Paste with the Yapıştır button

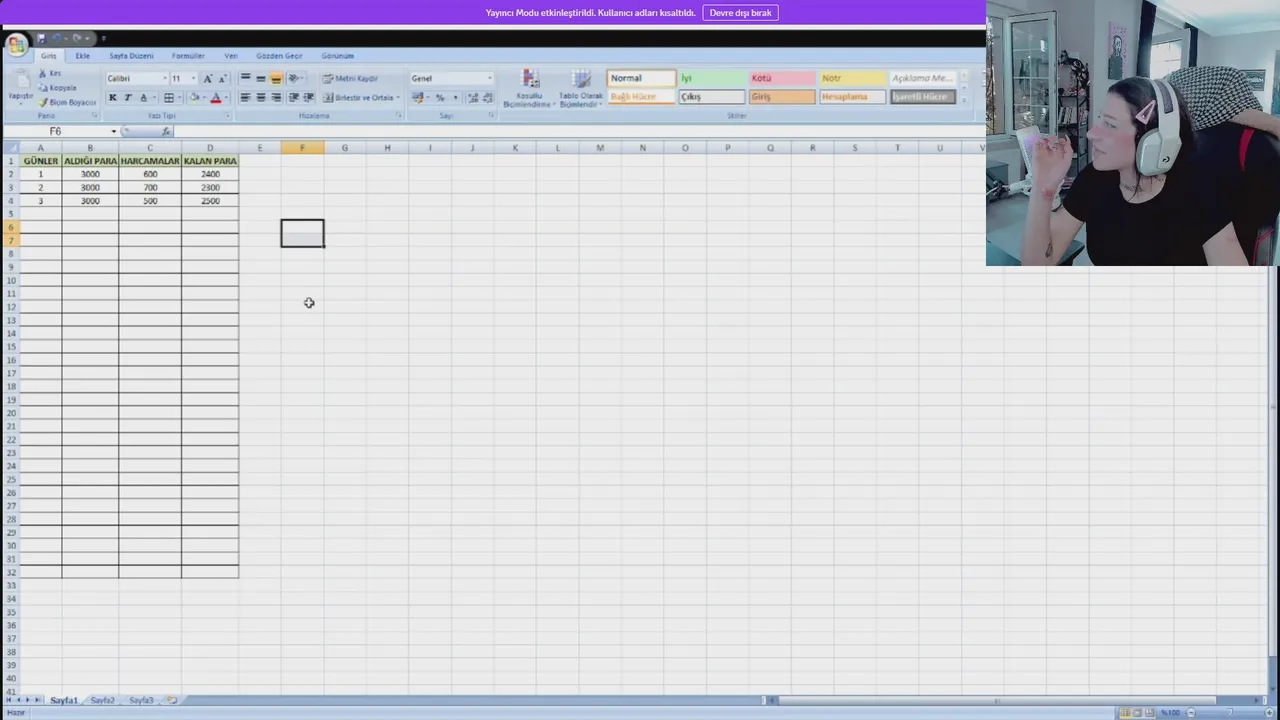[x=20, y=87]
